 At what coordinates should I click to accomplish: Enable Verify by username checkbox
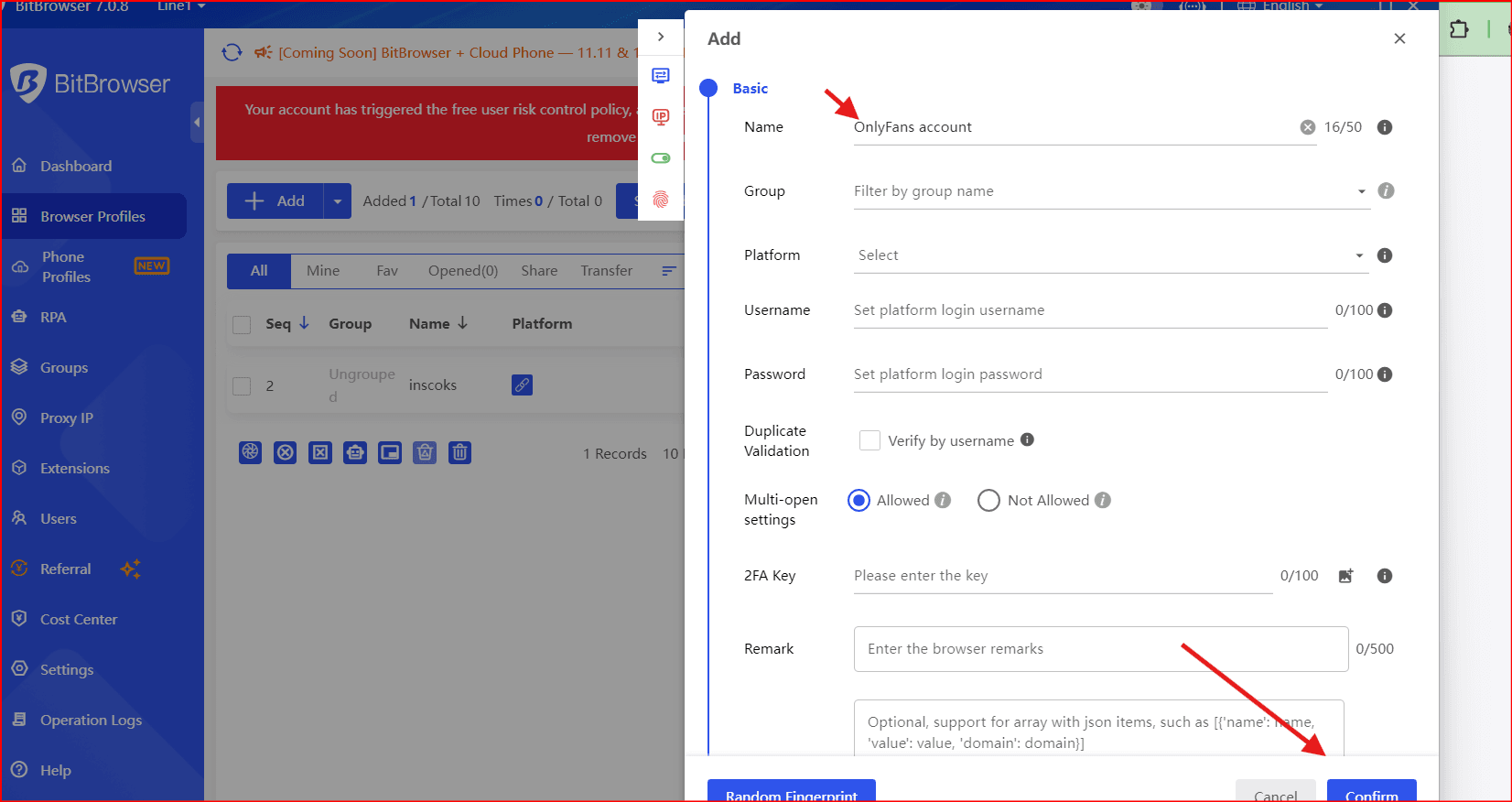869,440
